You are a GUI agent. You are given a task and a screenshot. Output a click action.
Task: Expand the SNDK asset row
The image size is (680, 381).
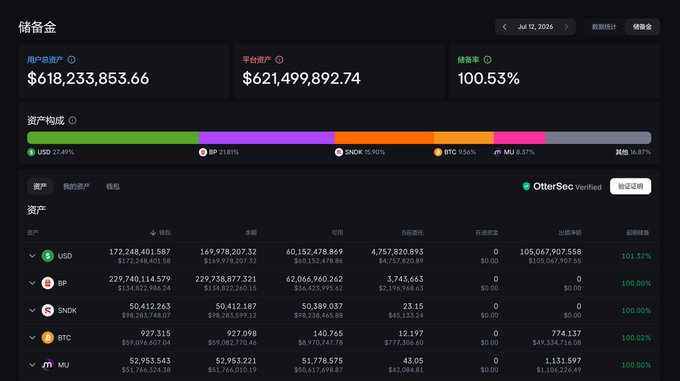point(32,310)
